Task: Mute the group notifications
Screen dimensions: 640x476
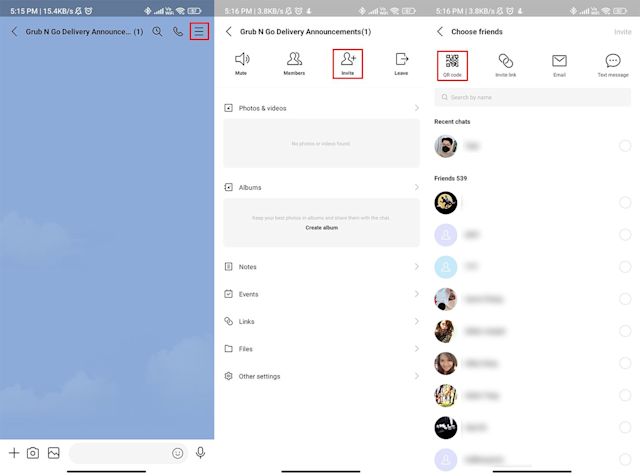Action: coord(241,64)
